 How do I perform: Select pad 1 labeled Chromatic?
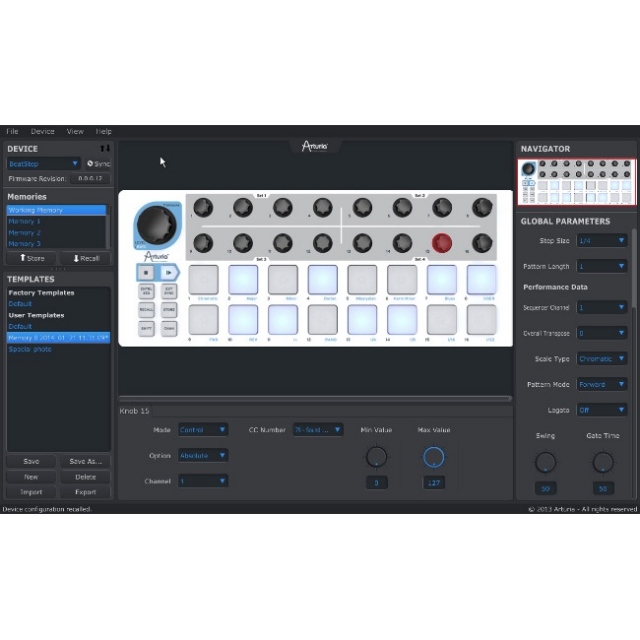tap(203, 280)
